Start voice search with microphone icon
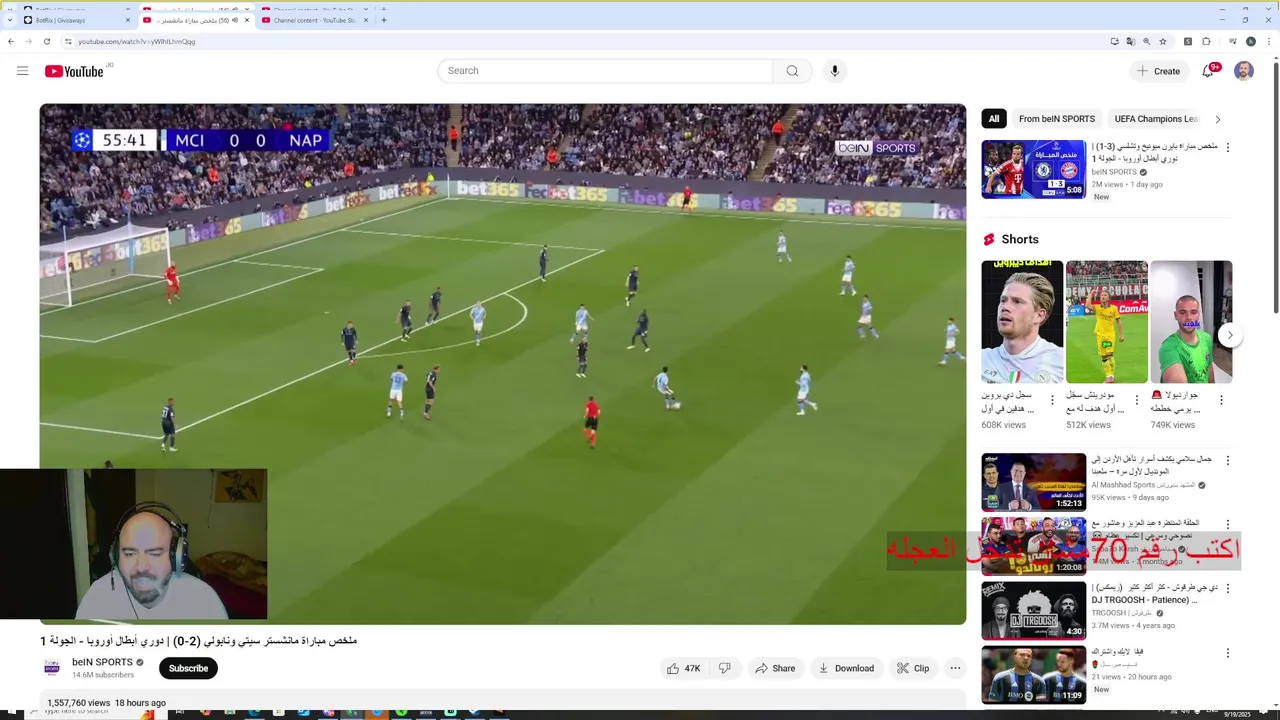 [x=835, y=71]
